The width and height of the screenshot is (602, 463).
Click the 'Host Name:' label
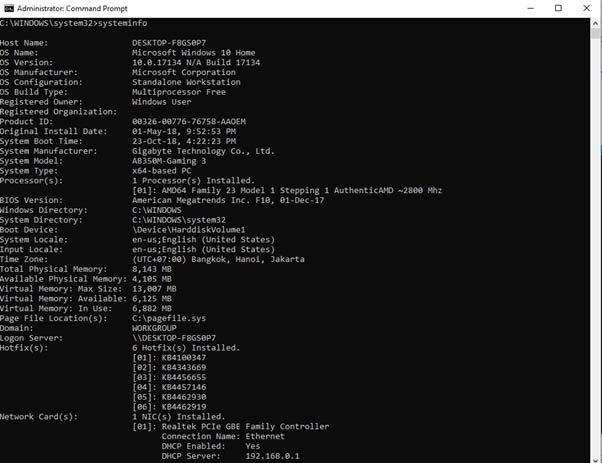pyautogui.click(x=24, y=43)
